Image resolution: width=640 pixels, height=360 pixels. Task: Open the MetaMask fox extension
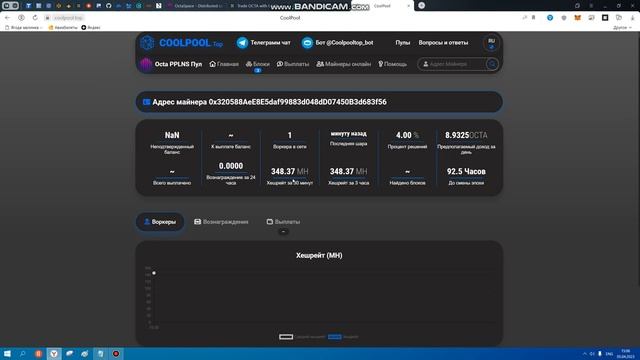click(577, 18)
